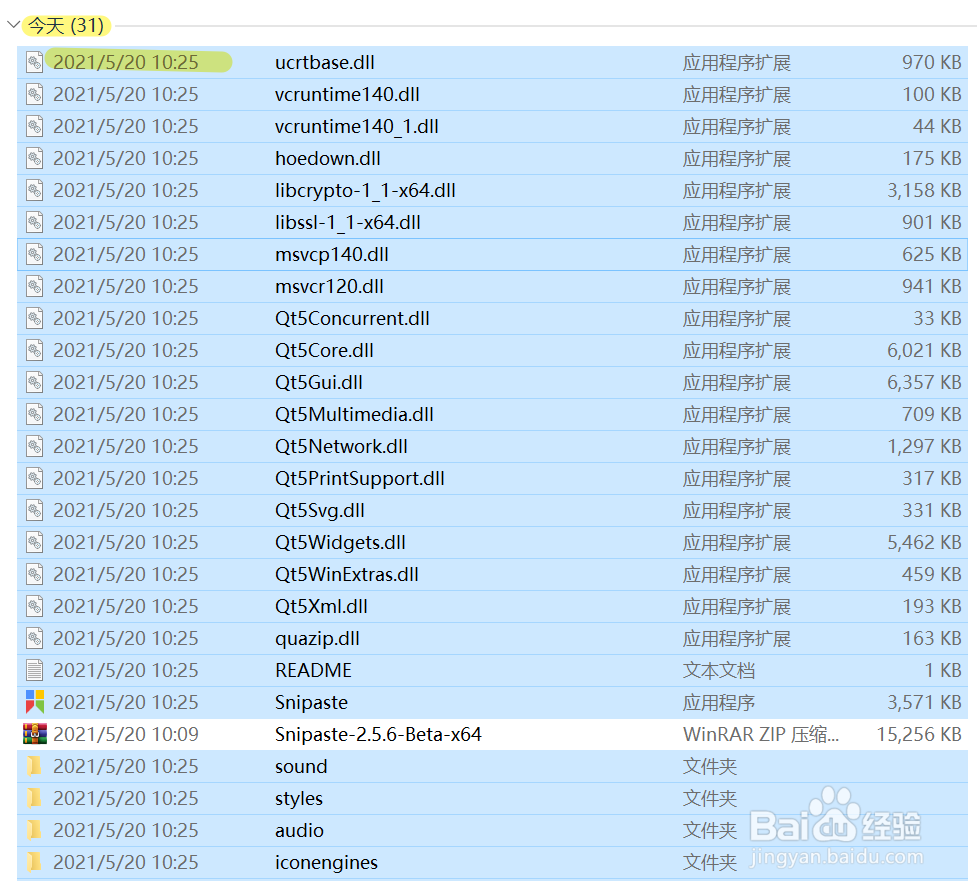Click the Qt5Multimedia.dll file icon

[x=35, y=414]
